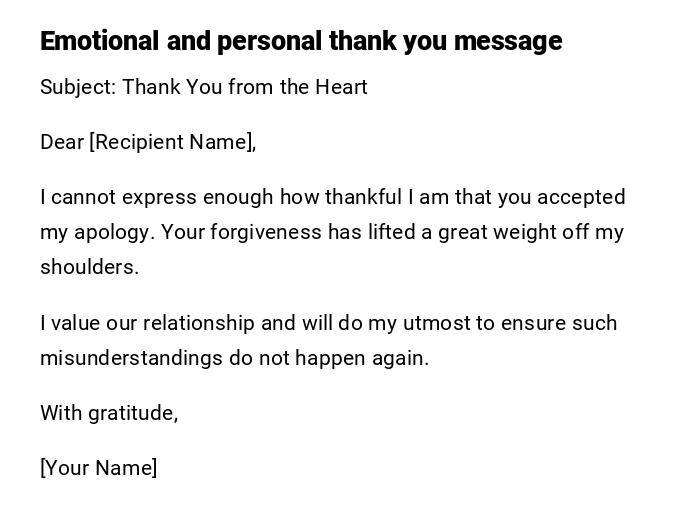This screenshot has width=700, height=530.
Task: Click the word "Dear" in the greeting
Action: (x=62, y=143)
